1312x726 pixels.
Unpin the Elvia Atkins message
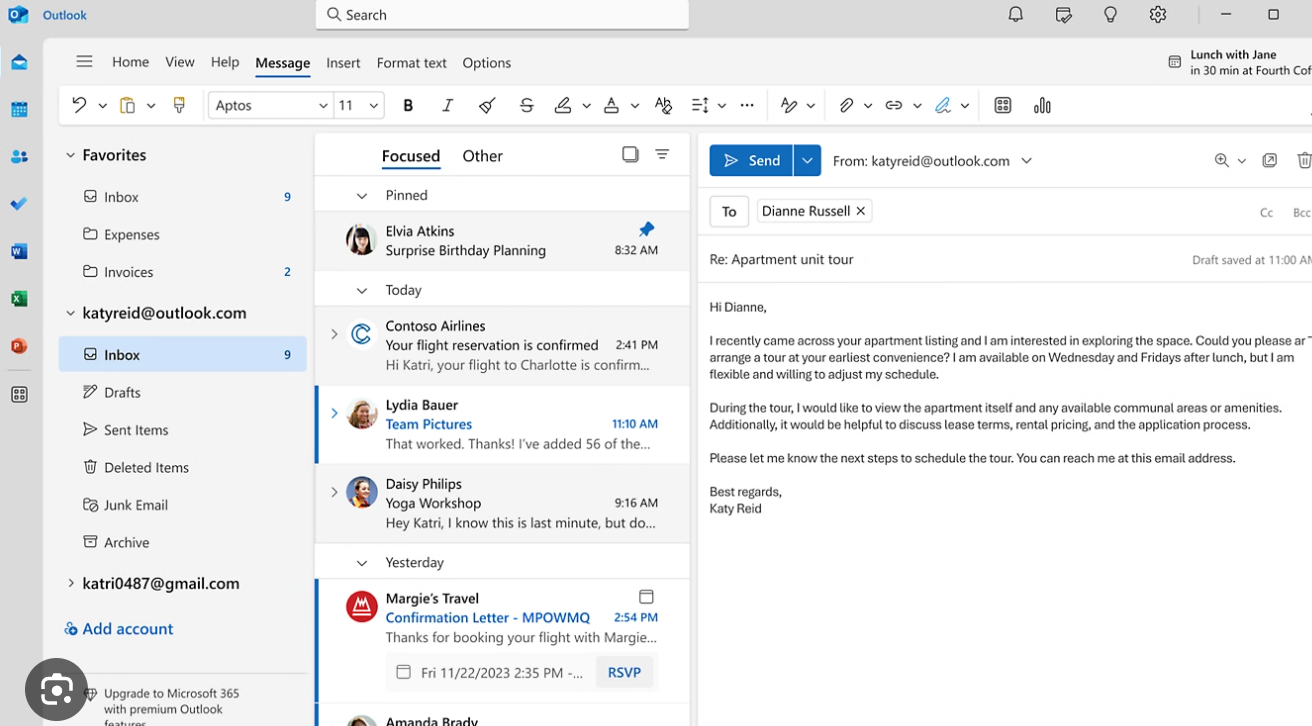646,229
